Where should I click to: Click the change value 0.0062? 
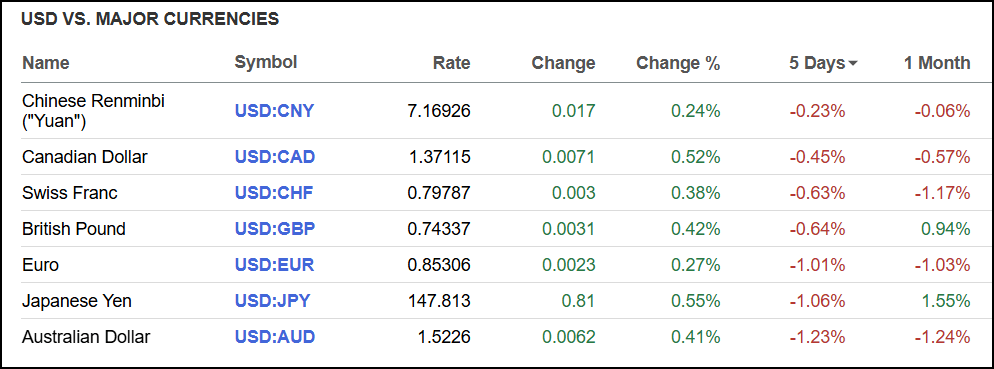(569, 337)
